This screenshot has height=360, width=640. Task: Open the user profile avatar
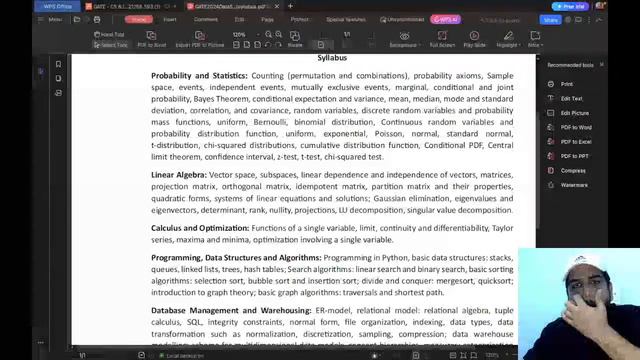pyautogui.click(x=600, y=6)
